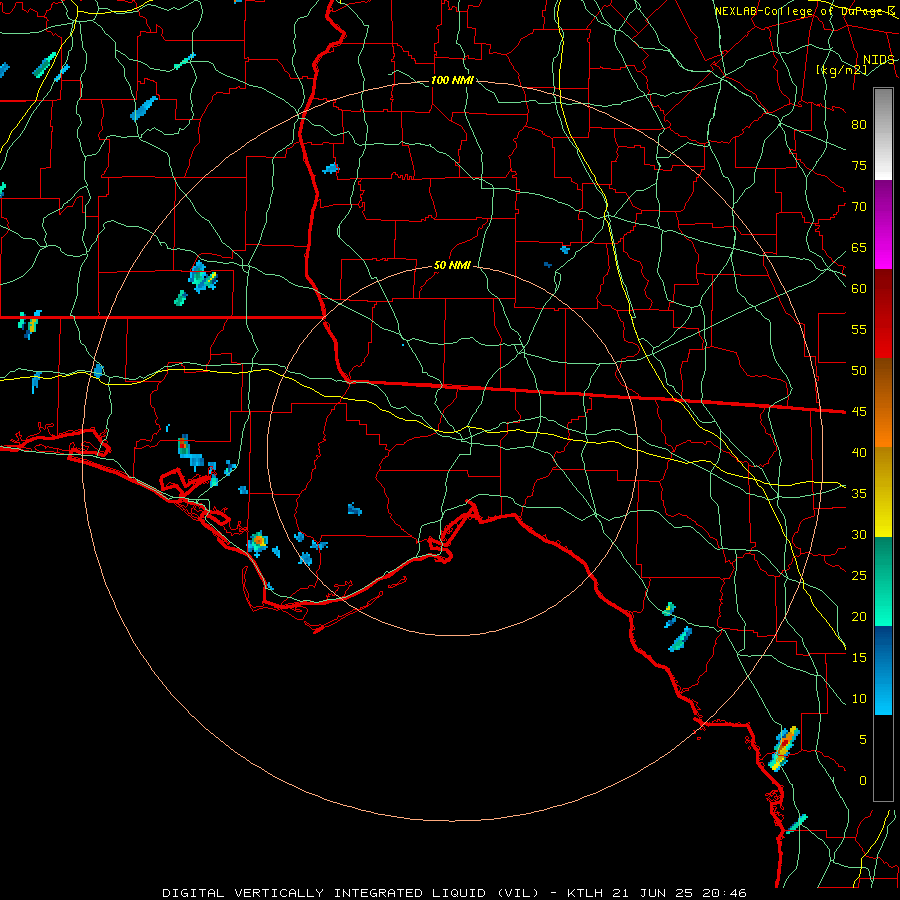Click the 50 value on the color scale
Image resolution: width=900 pixels, height=900 pixels.
coord(859,370)
